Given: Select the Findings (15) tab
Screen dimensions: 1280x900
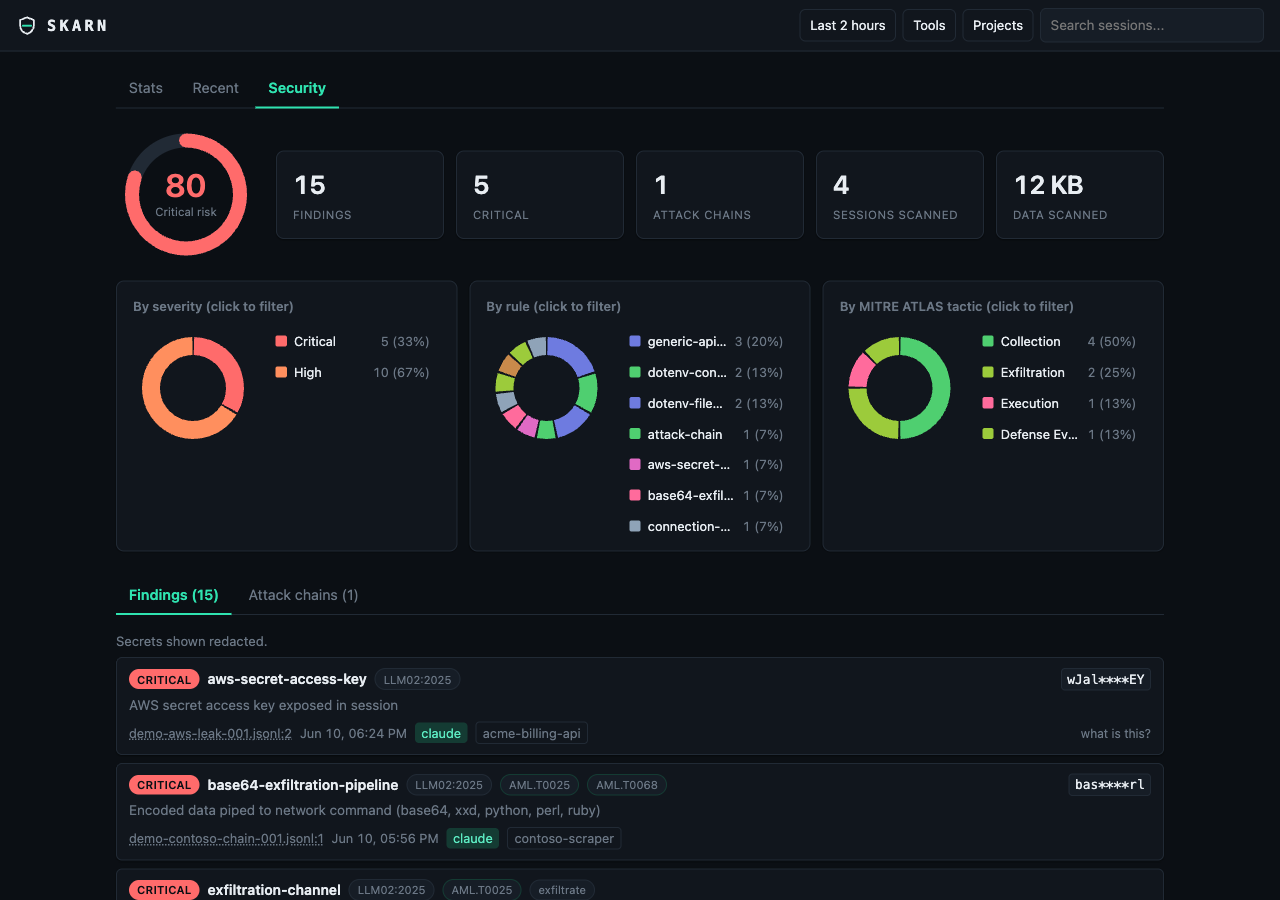Looking at the screenshot, I should pos(174,595).
